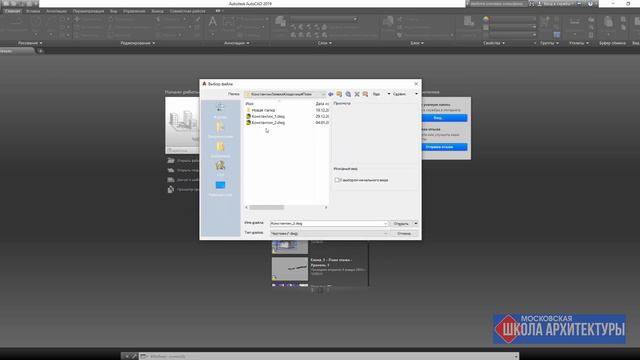Open the History place in dialog sidebar
This screenshot has height=360, width=640.
220,110
